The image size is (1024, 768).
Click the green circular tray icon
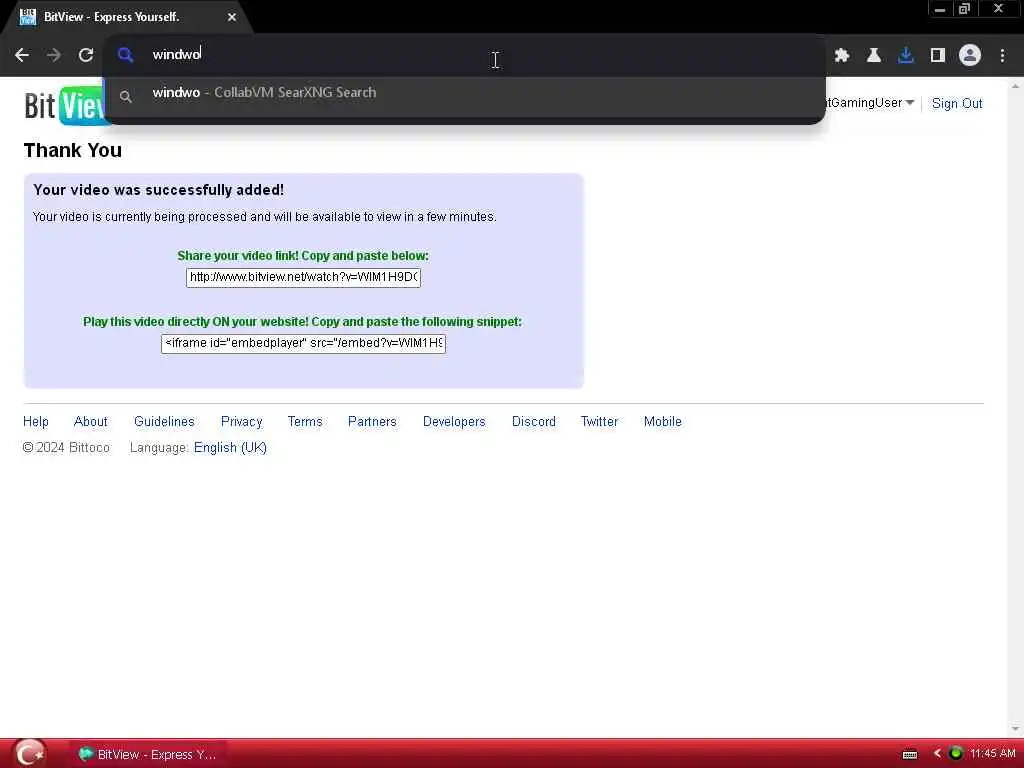click(955, 754)
